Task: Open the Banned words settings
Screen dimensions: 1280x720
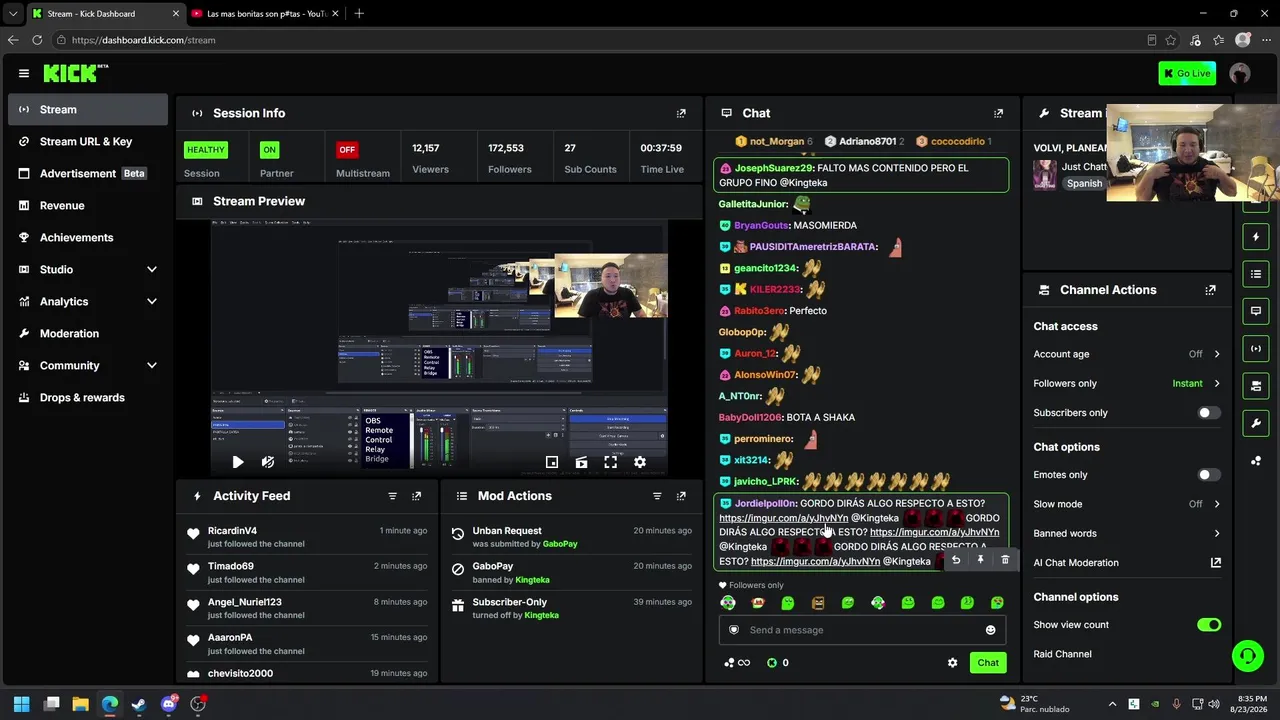Action: (1127, 534)
